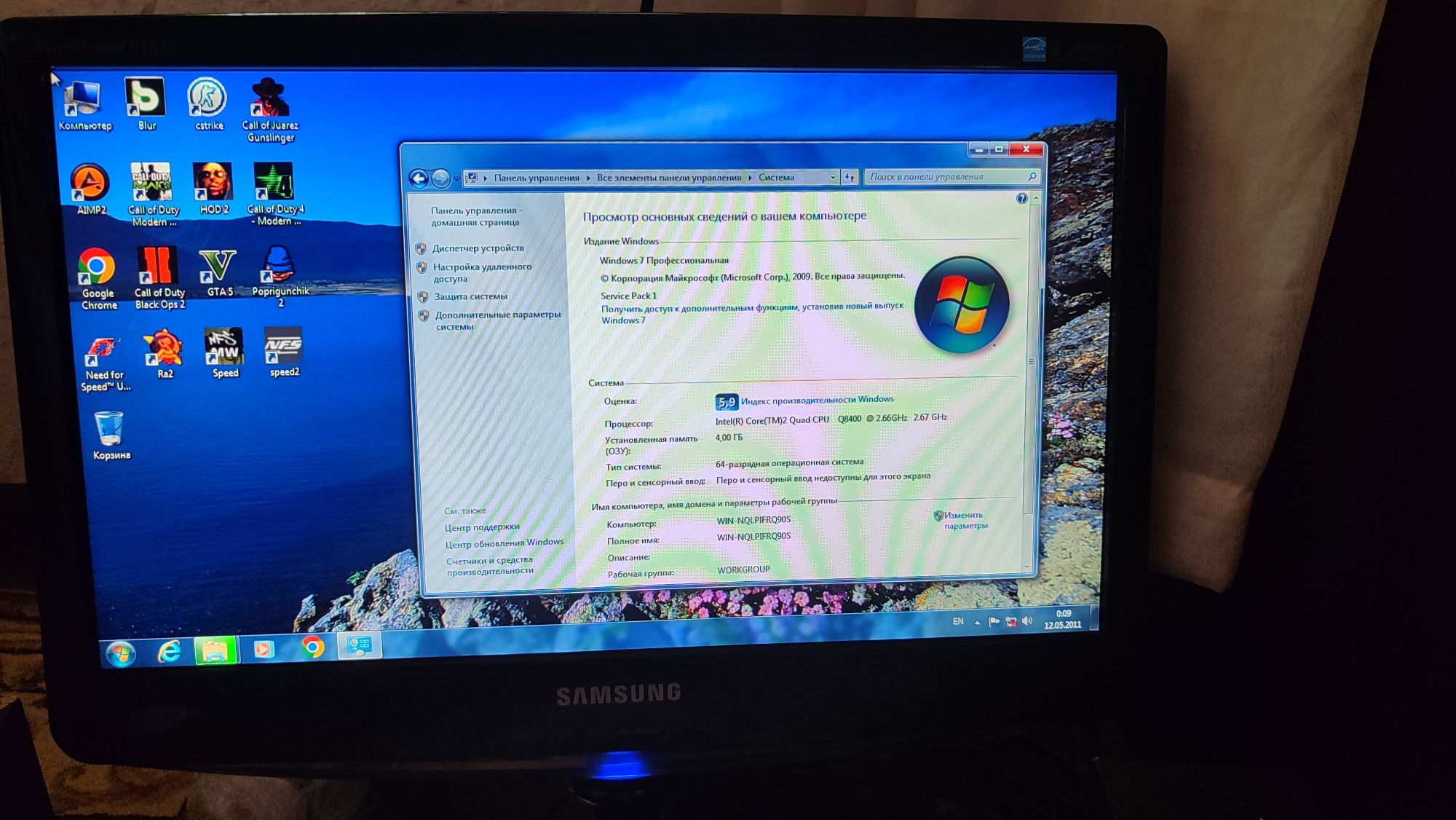Select the GTA 5 desktop shortcut

pyautogui.click(x=219, y=272)
